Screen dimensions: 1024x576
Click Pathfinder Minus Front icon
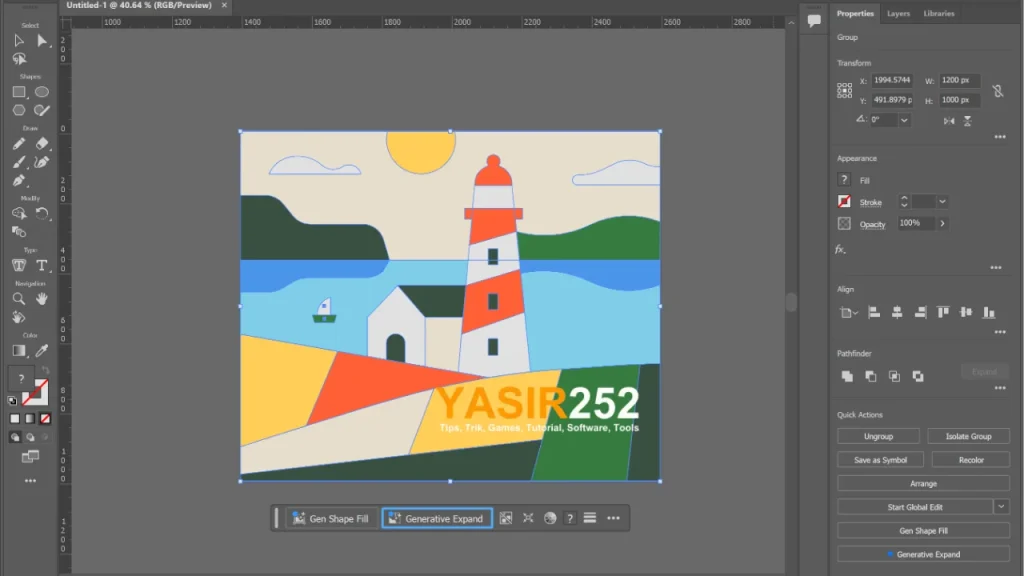point(871,376)
